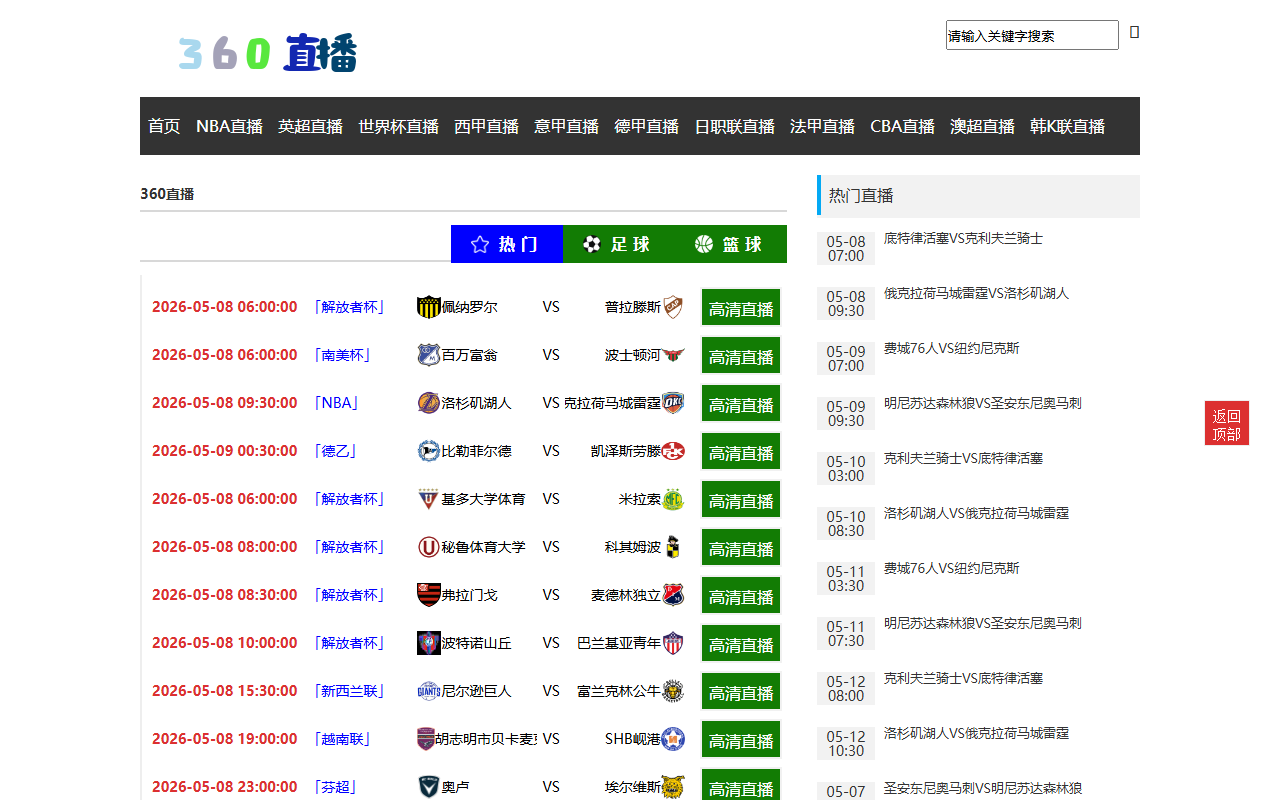The height and width of the screenshot is (800, 1280).
Task: Open 韩K联直播 in the nav bar
Action: pyautogui.click(x=1067, y=126)
